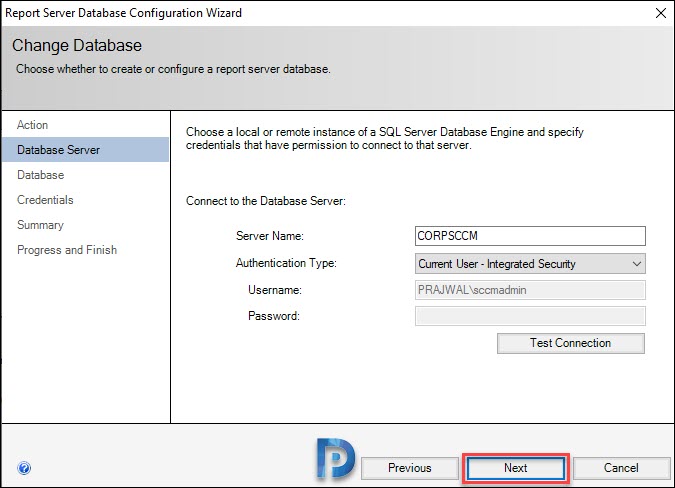Click the P logo watermark icon
Screen dimensions: 675x488
(x=336, y=459)
